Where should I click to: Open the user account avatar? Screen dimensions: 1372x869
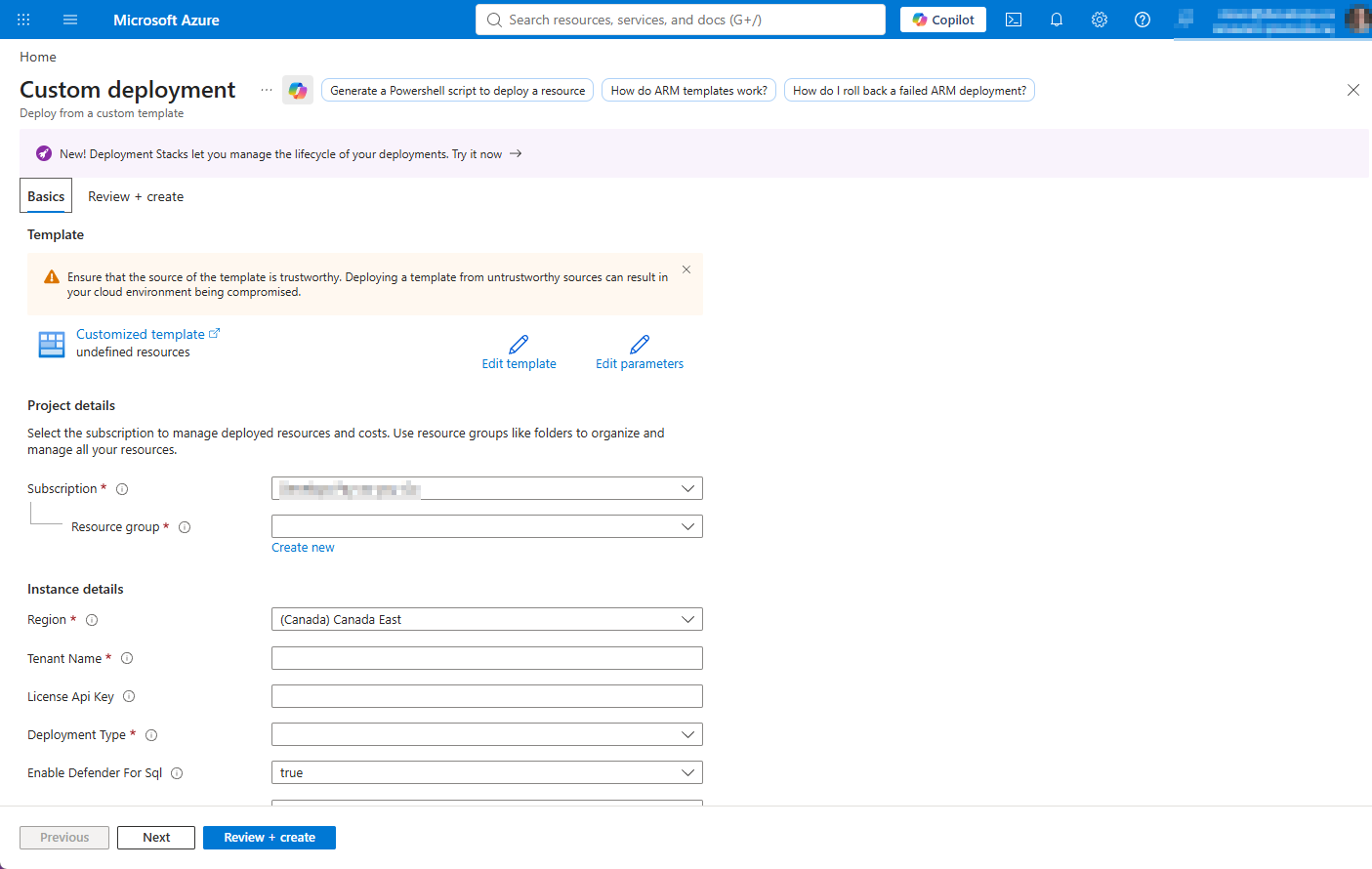coord(1357,20)
